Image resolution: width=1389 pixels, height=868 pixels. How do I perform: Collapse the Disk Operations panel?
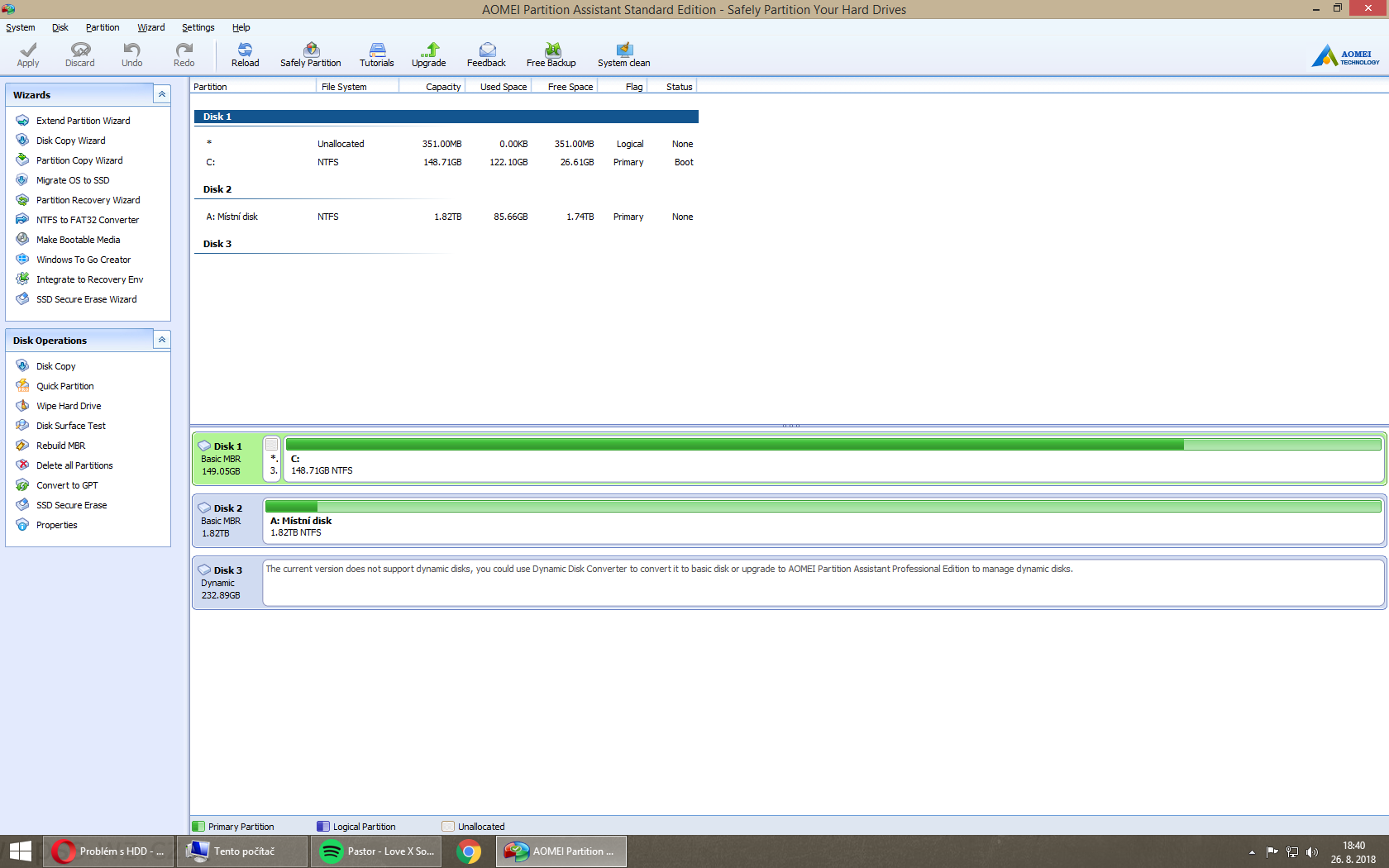[x=162, y=340]
